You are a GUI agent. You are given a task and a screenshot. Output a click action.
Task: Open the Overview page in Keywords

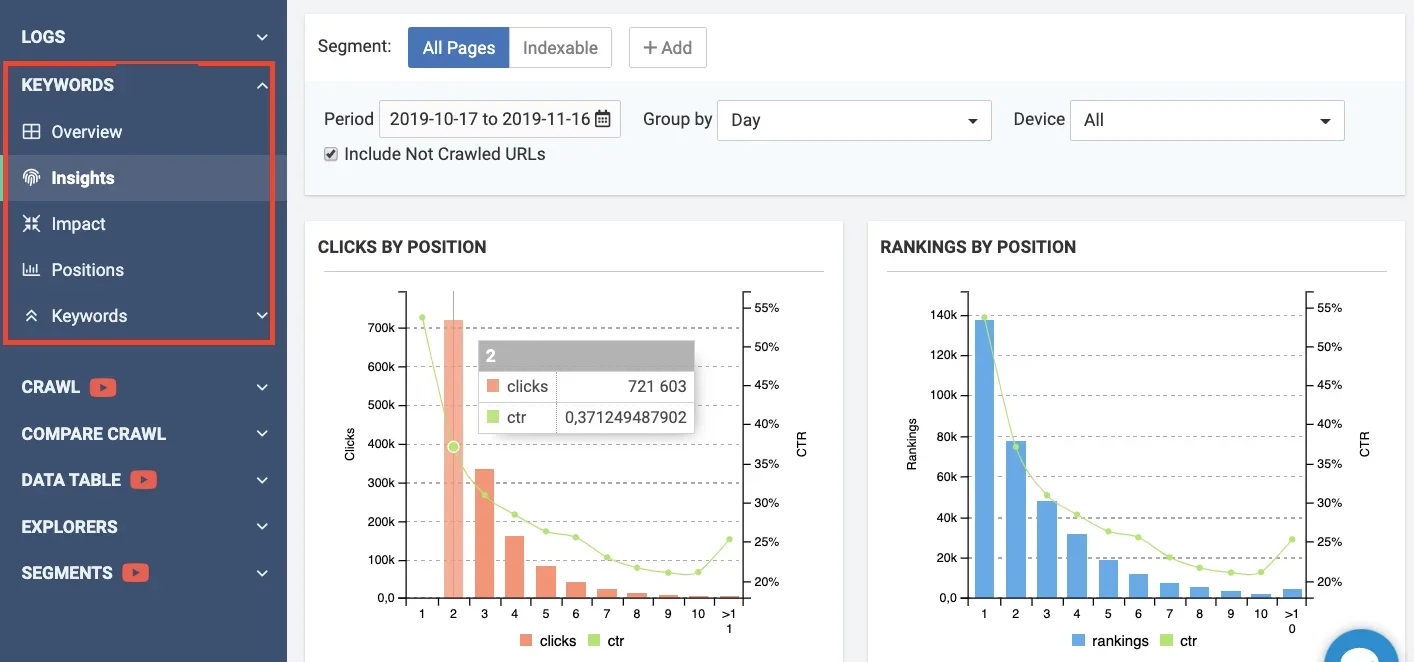point(87,132)
